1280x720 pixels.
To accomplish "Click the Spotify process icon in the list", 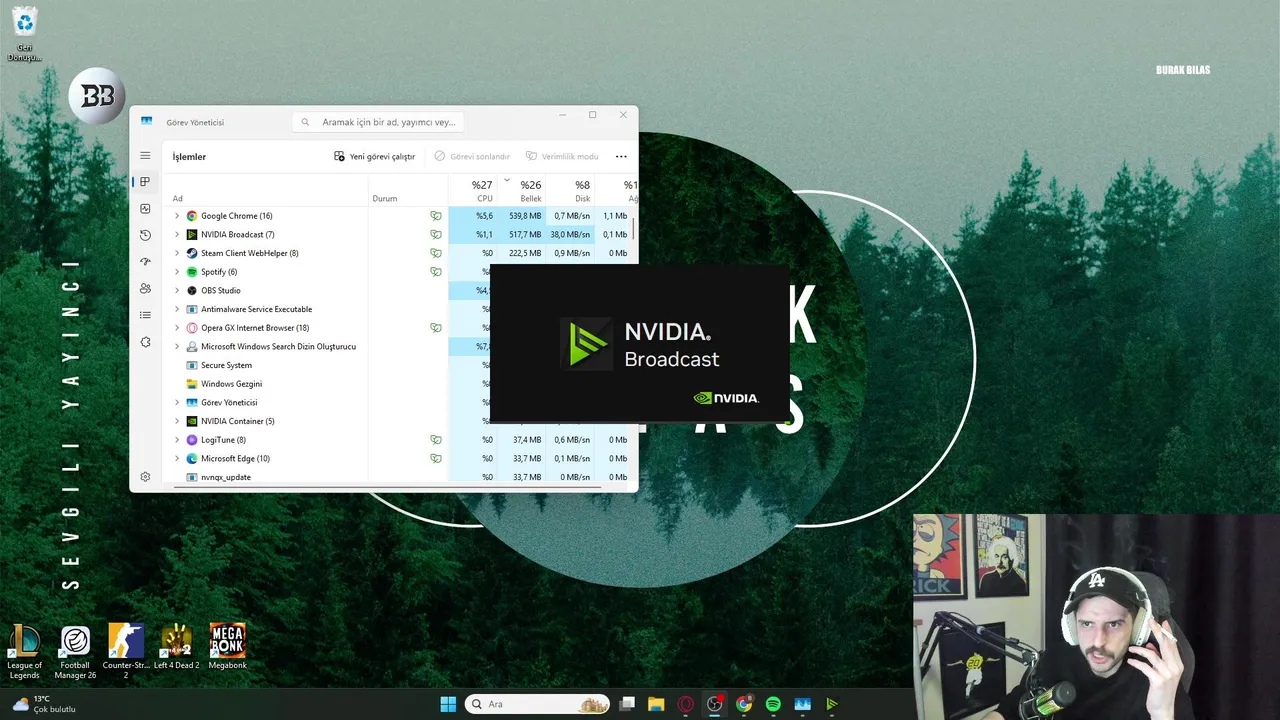I will (192, 272).
